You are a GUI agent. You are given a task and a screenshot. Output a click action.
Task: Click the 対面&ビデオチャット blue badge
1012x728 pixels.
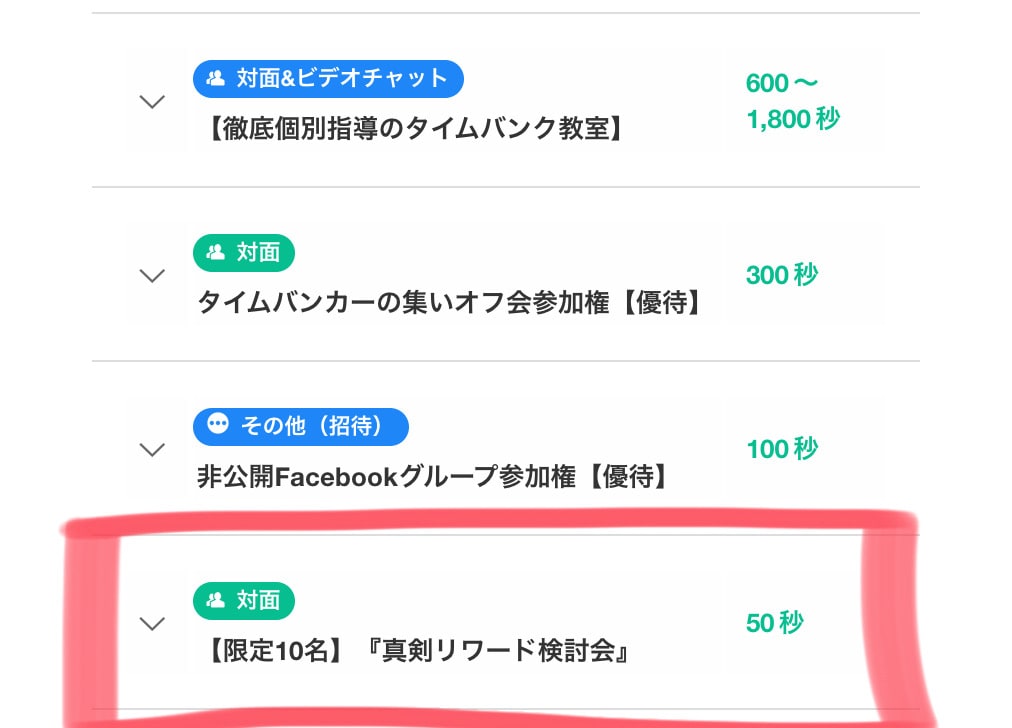[x=328, y=79]
